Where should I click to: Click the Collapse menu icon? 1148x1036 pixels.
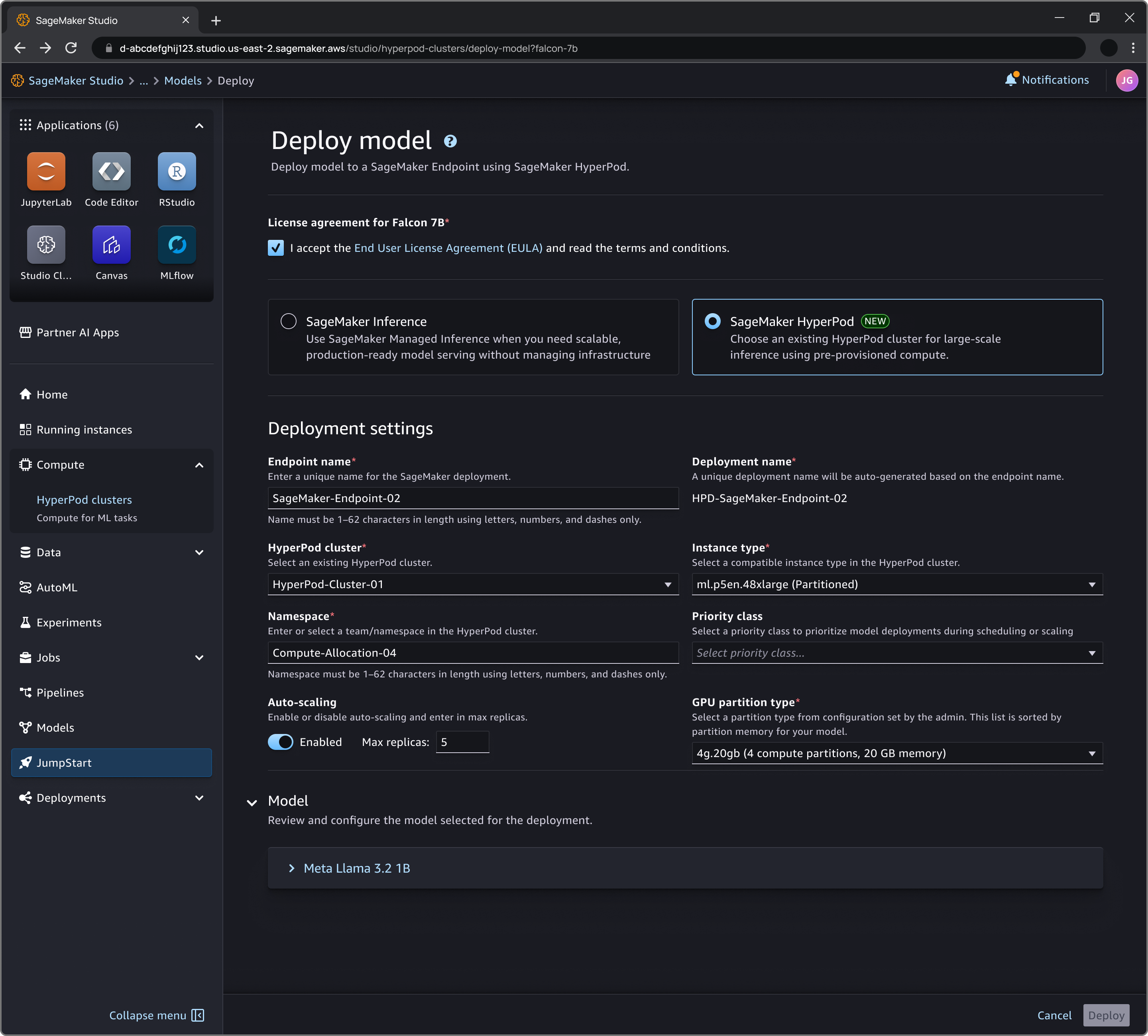pyautogui.click(x=198, y=1015)
